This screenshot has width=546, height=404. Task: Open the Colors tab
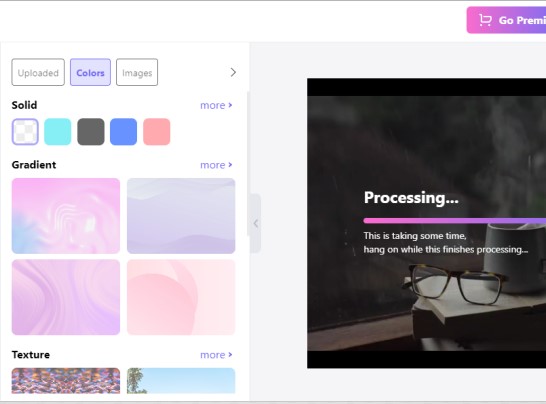[90, 72]
